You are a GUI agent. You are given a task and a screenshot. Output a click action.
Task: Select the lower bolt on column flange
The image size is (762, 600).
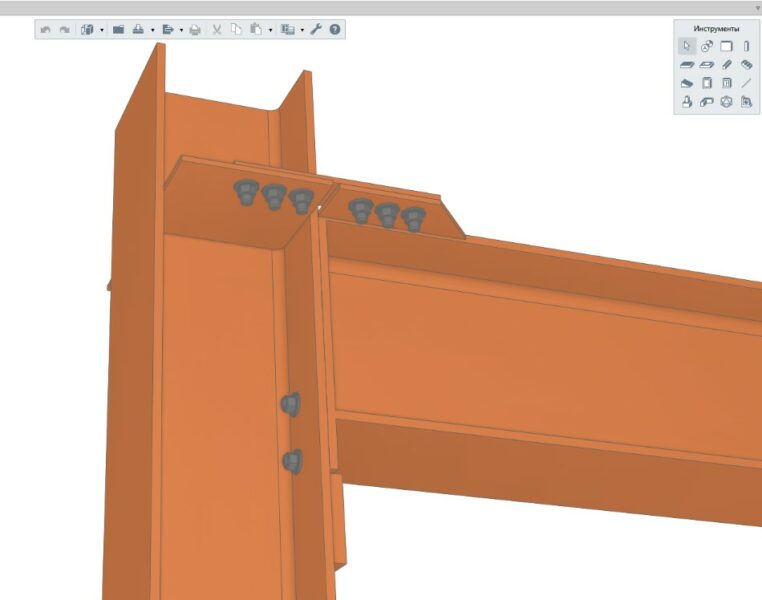coord(293,462)
